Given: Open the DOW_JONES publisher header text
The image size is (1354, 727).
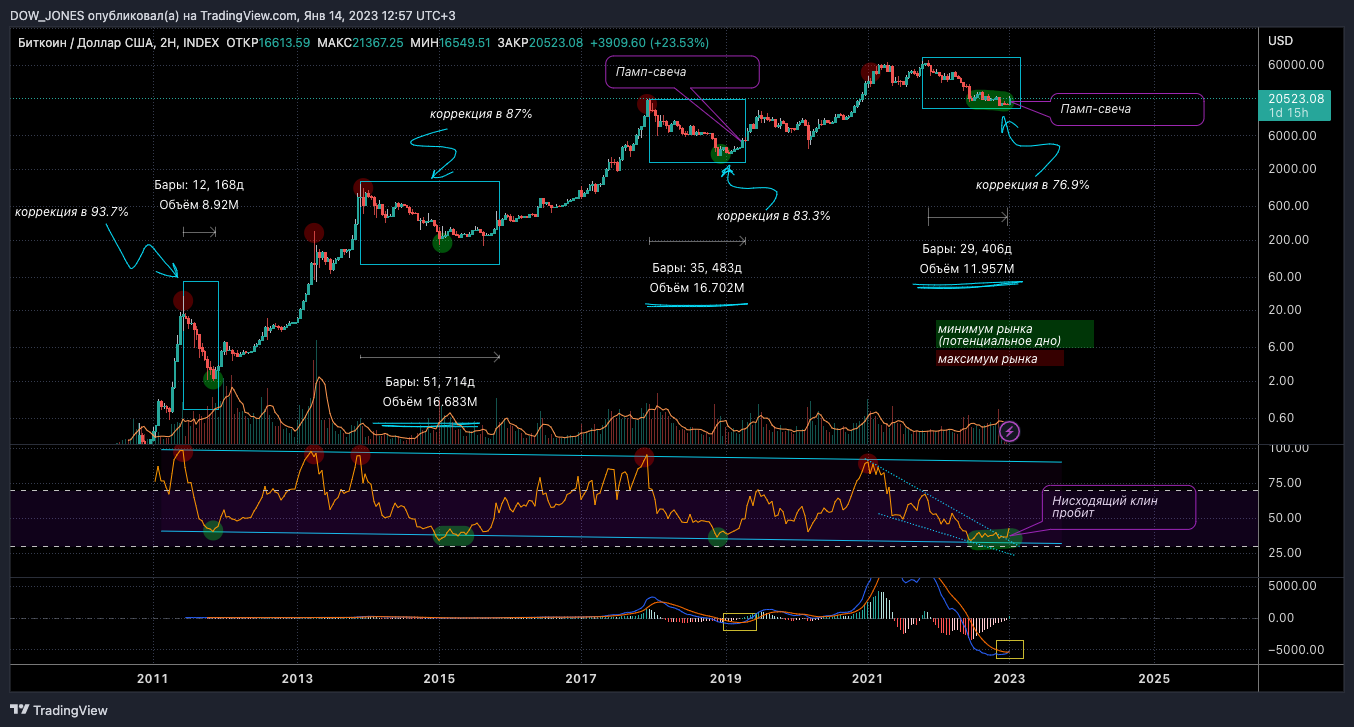Looking at the screenshot, I should tap(46, 14).
